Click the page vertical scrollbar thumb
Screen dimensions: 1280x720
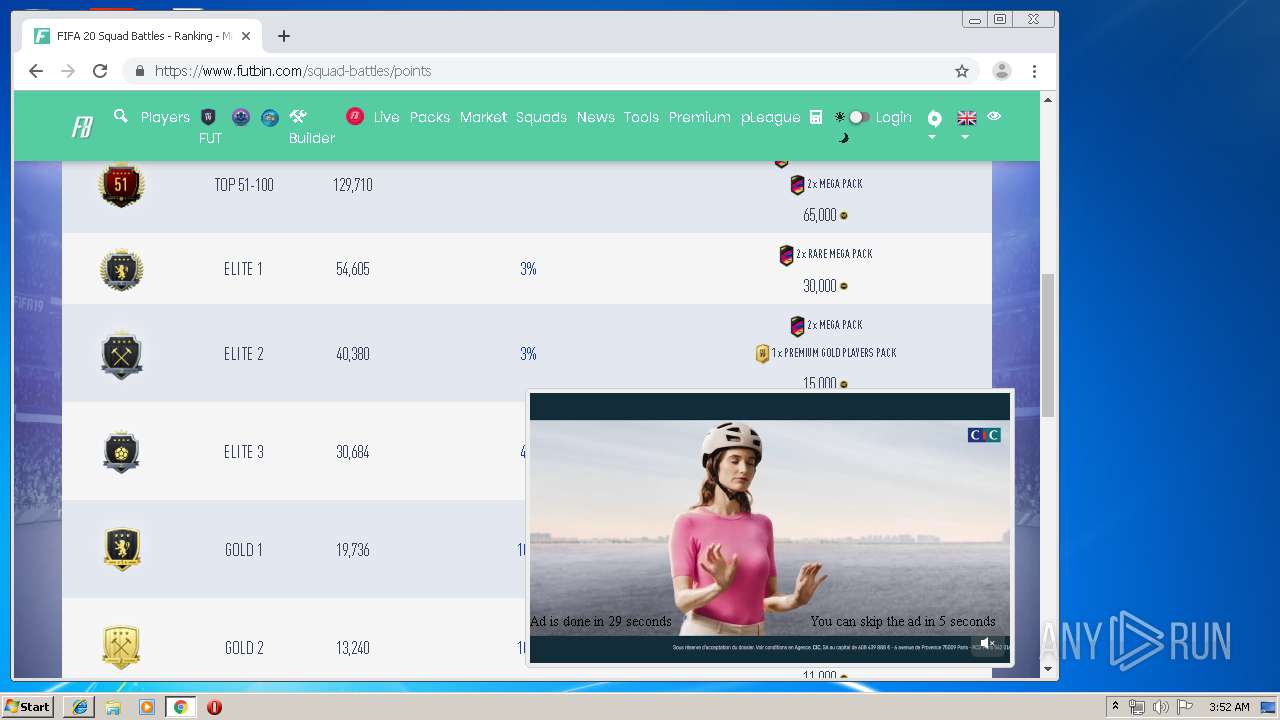[1048, 345]
